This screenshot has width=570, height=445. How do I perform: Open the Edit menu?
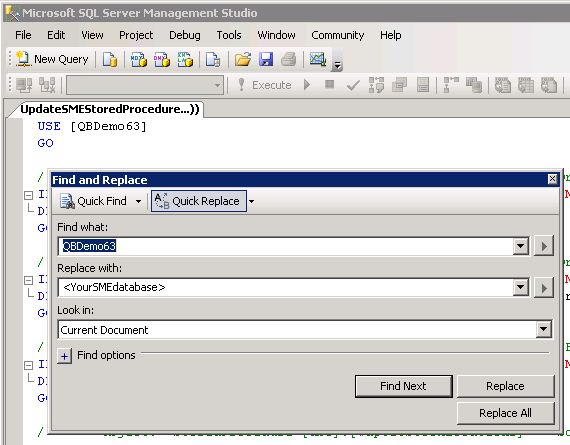[56, 35]
